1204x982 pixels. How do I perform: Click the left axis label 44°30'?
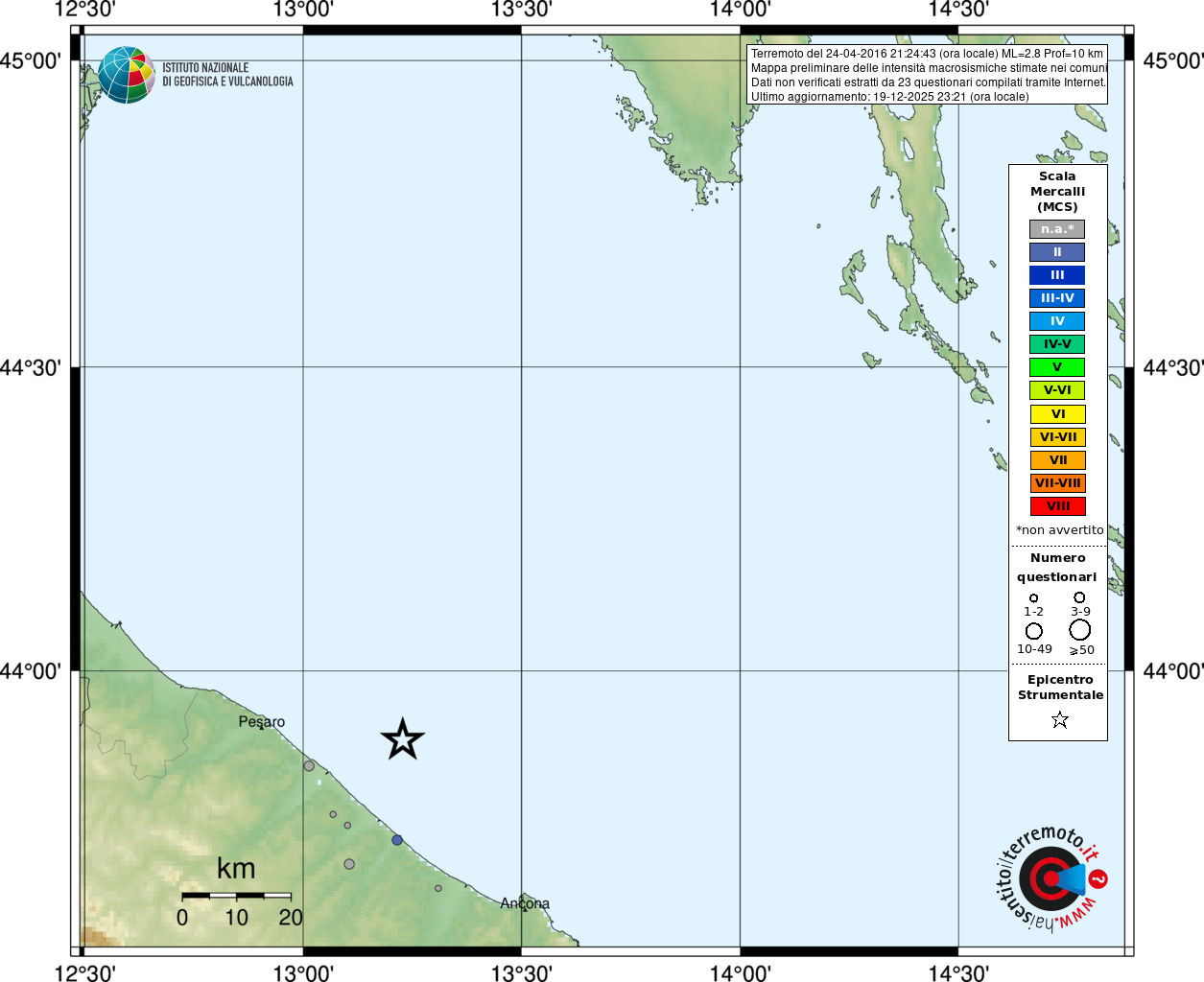[x=31, y=367]
